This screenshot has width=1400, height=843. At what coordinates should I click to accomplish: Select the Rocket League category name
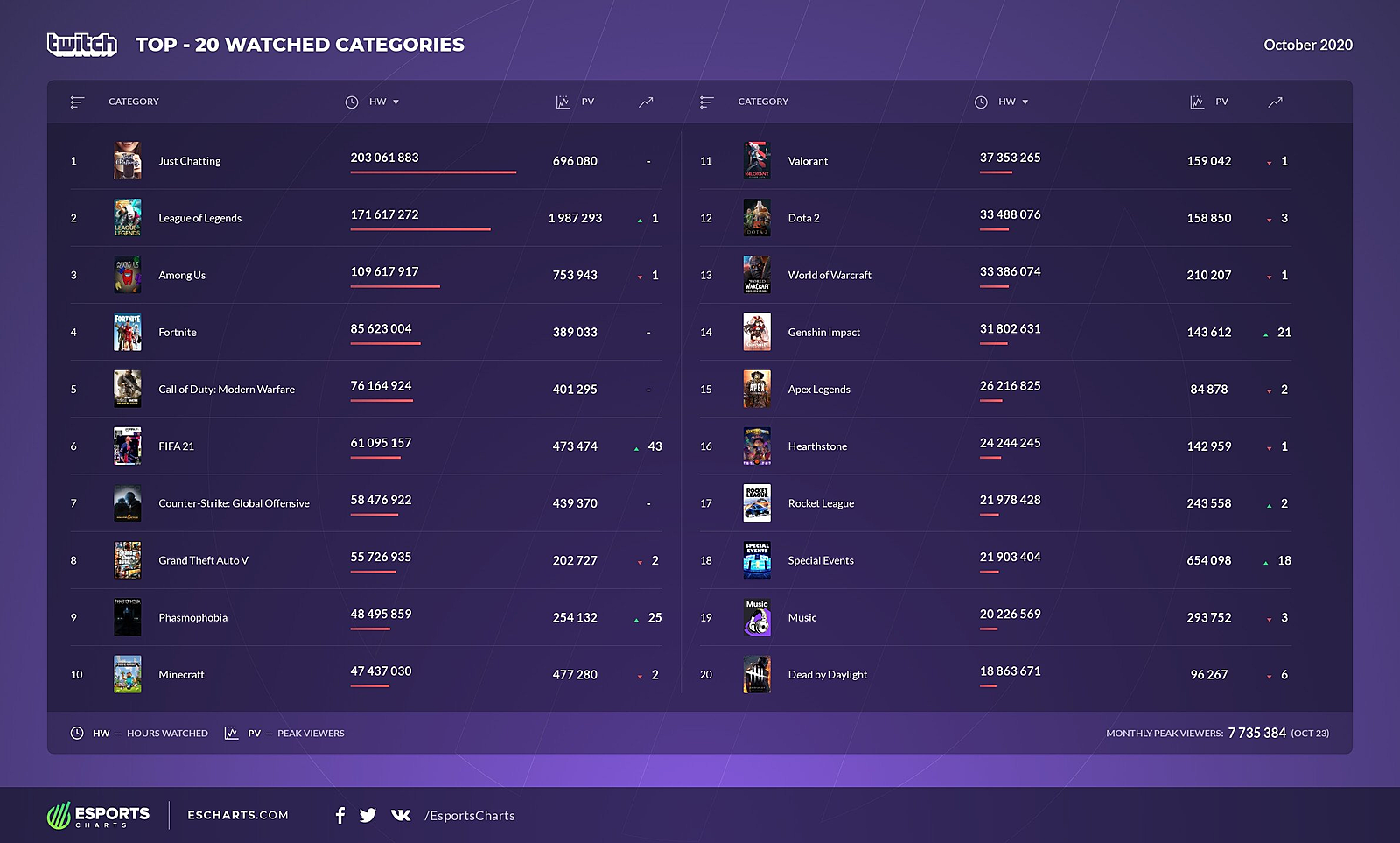click(x=821, y=503)
